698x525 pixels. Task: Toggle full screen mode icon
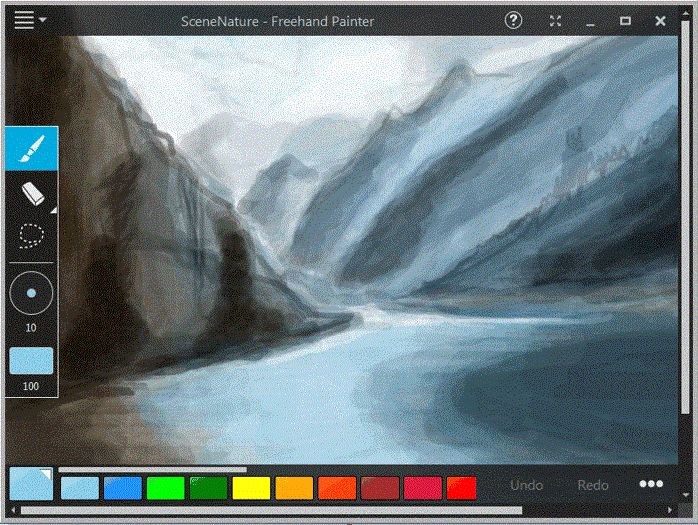tap(555, 21)
